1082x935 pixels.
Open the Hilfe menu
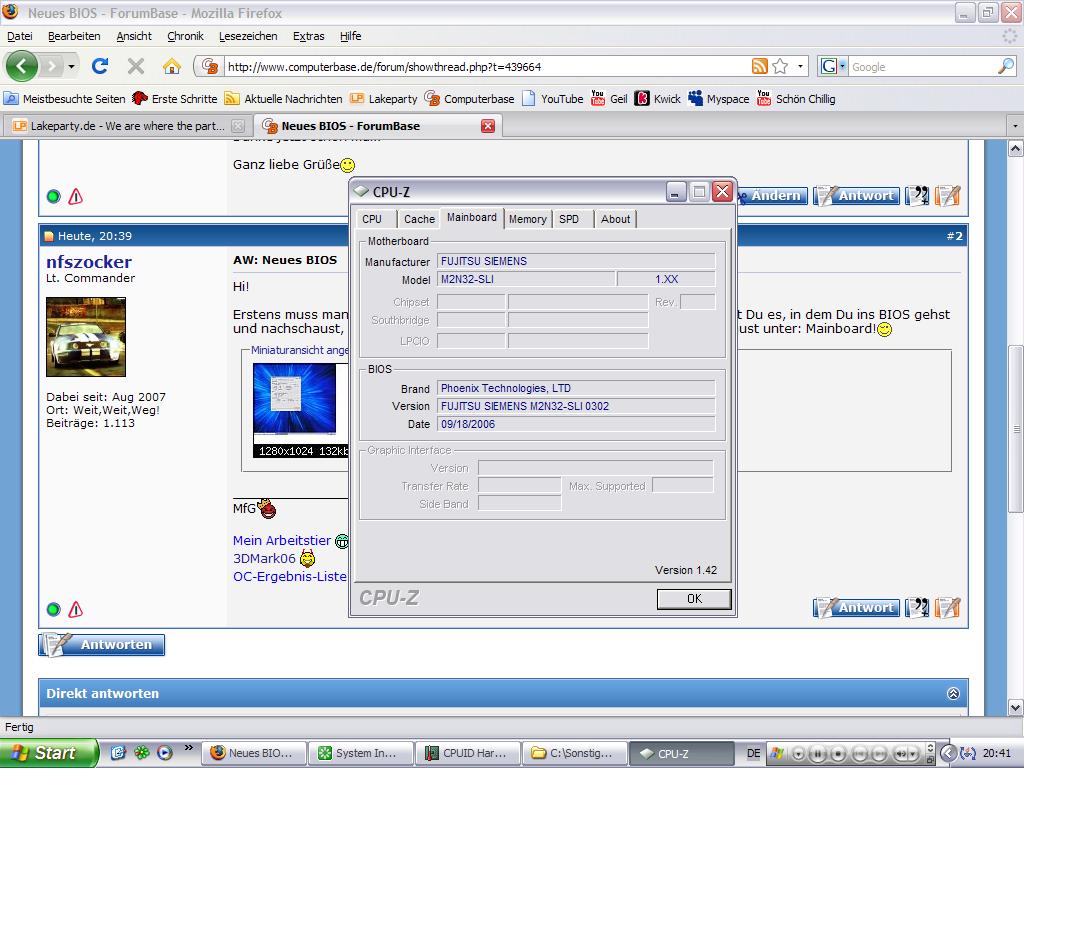point(351,36)
